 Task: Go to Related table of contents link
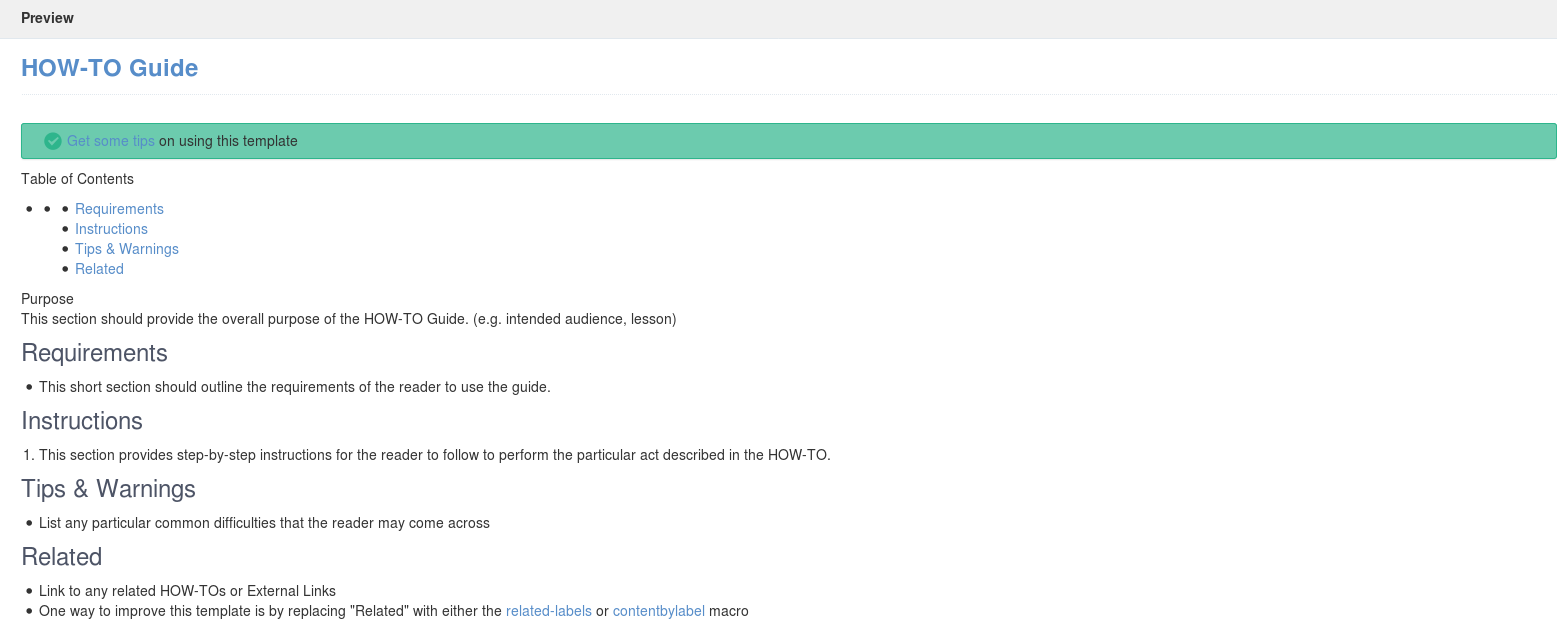[x=99, y=269]
